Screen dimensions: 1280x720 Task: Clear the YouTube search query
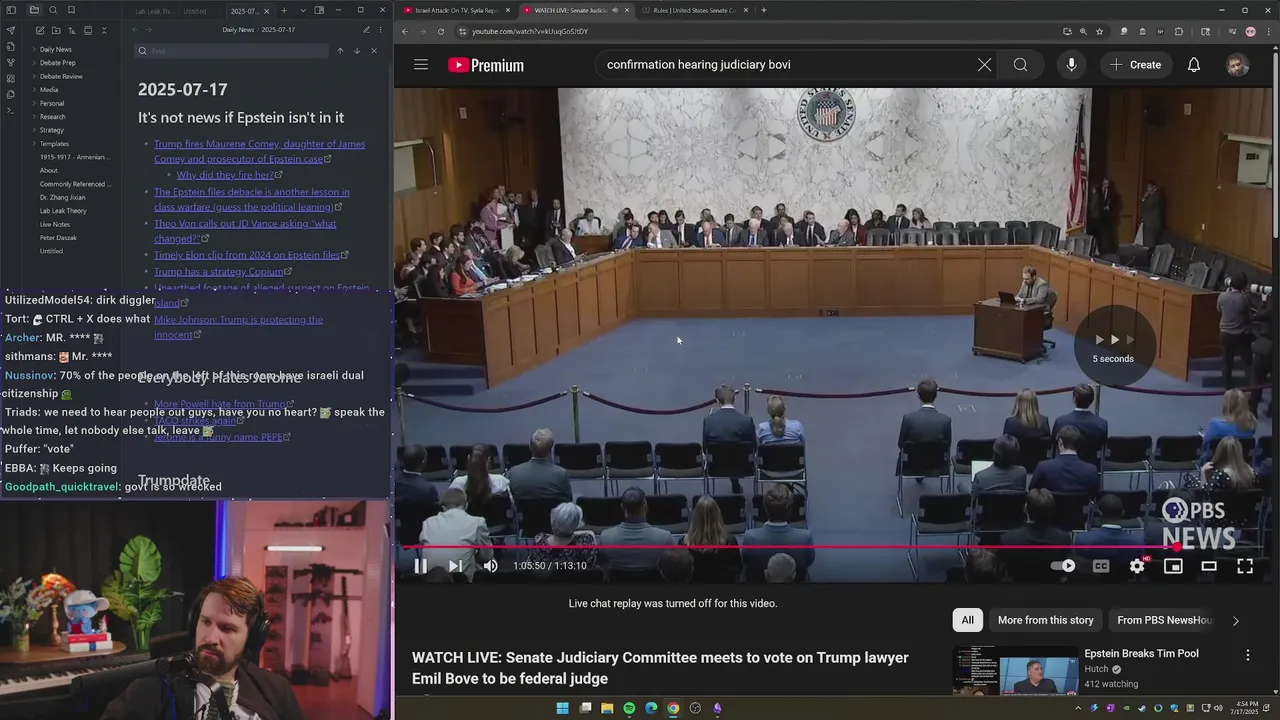pyautogui.click(x=984, y=65)
